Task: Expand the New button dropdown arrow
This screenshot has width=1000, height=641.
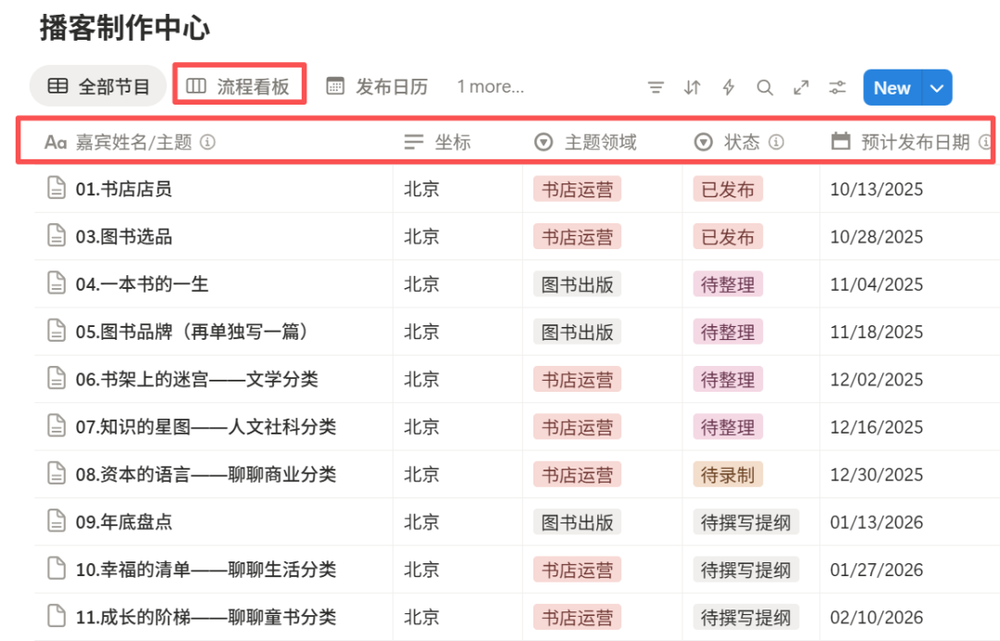Action: coord(937,88)
